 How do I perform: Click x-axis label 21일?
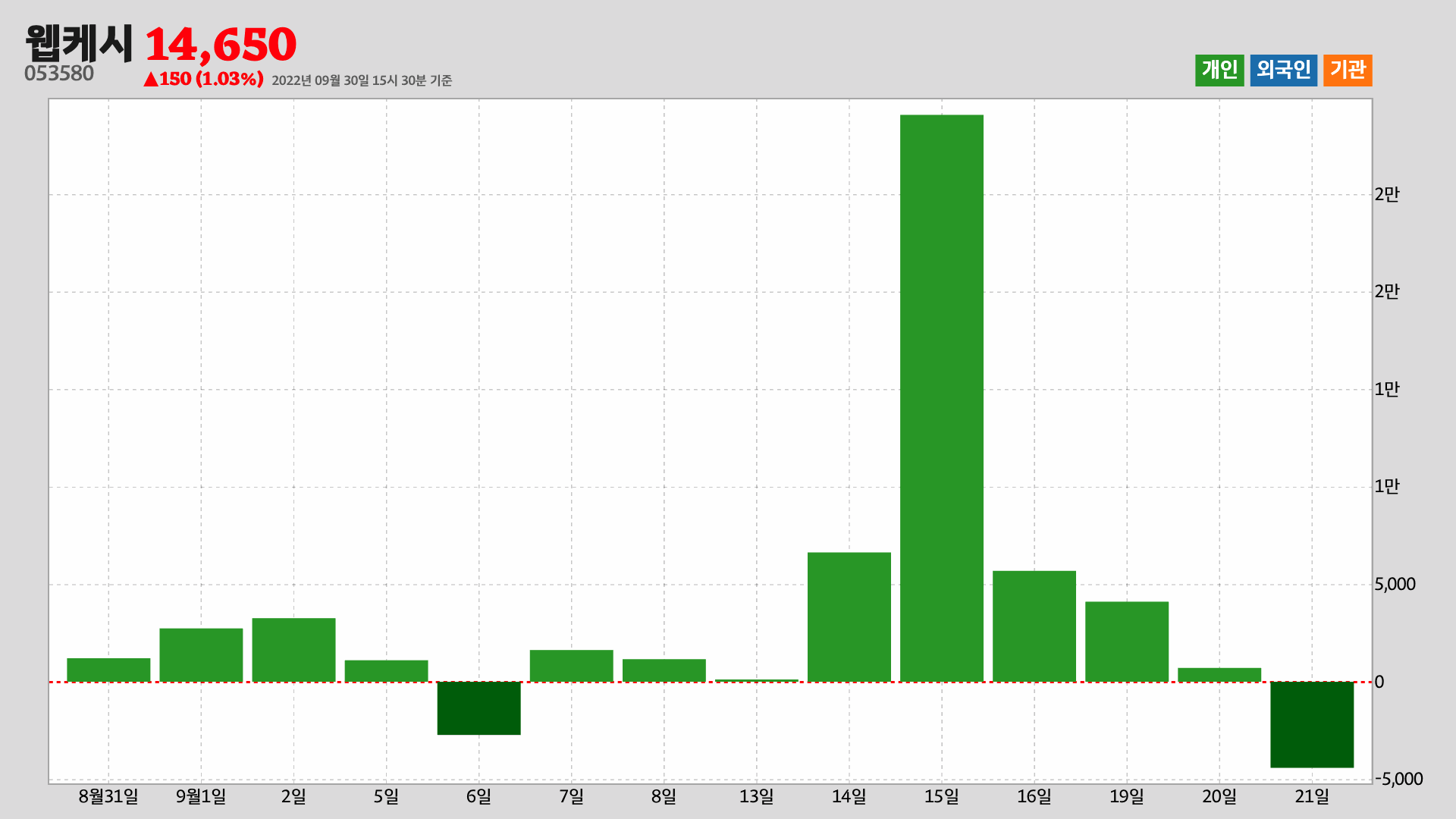[x=1311, y=797]
